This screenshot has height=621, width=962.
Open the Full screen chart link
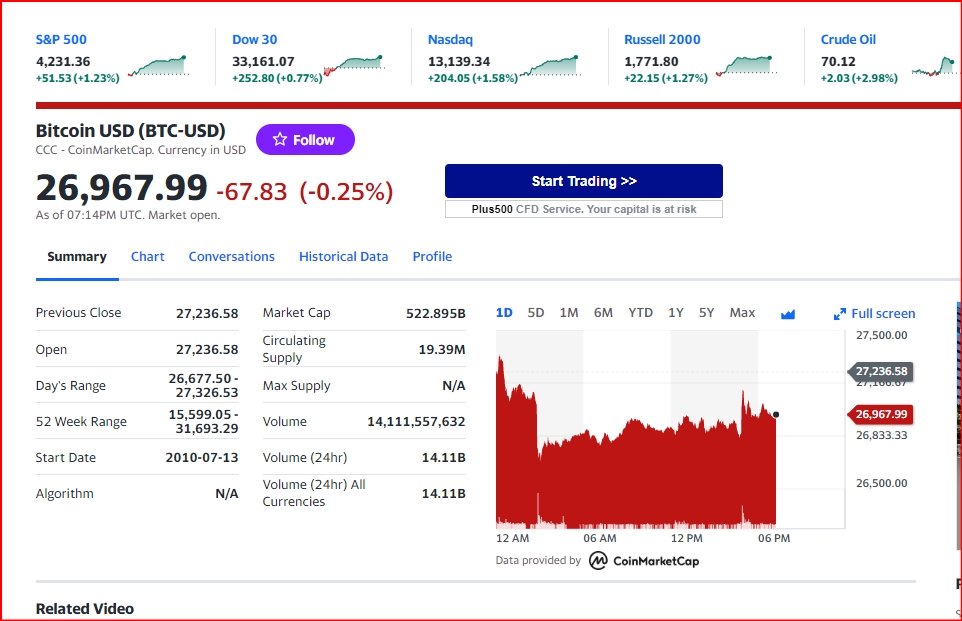pos(883,314)
